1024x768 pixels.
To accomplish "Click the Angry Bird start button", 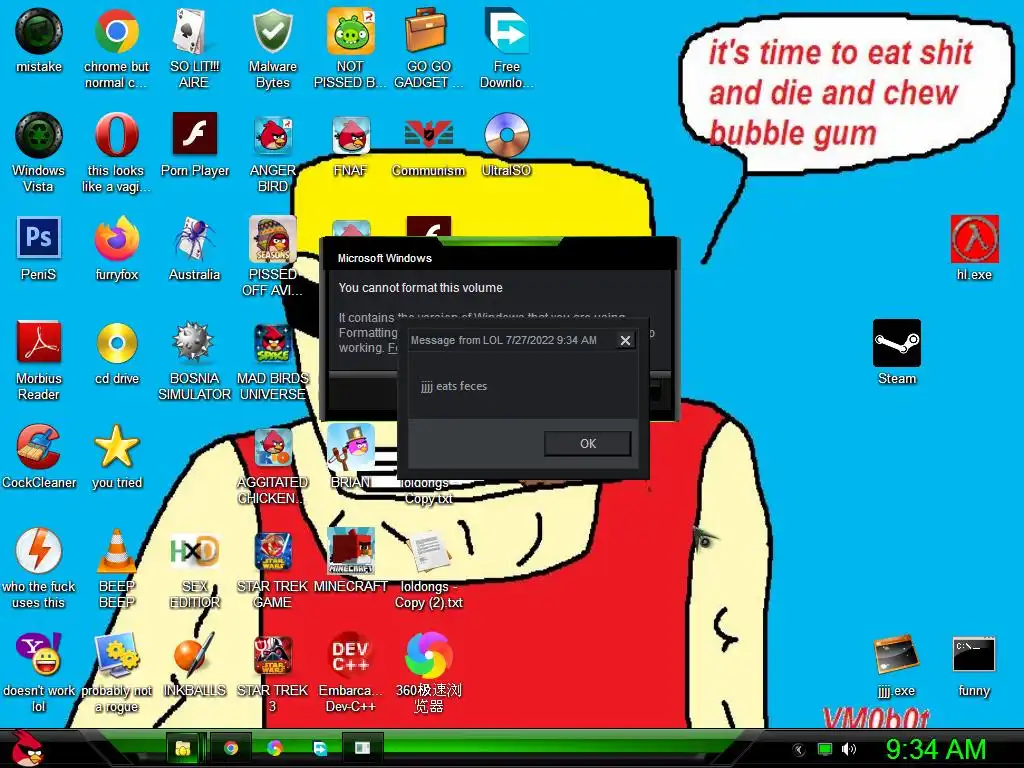I will coord(26,748).
